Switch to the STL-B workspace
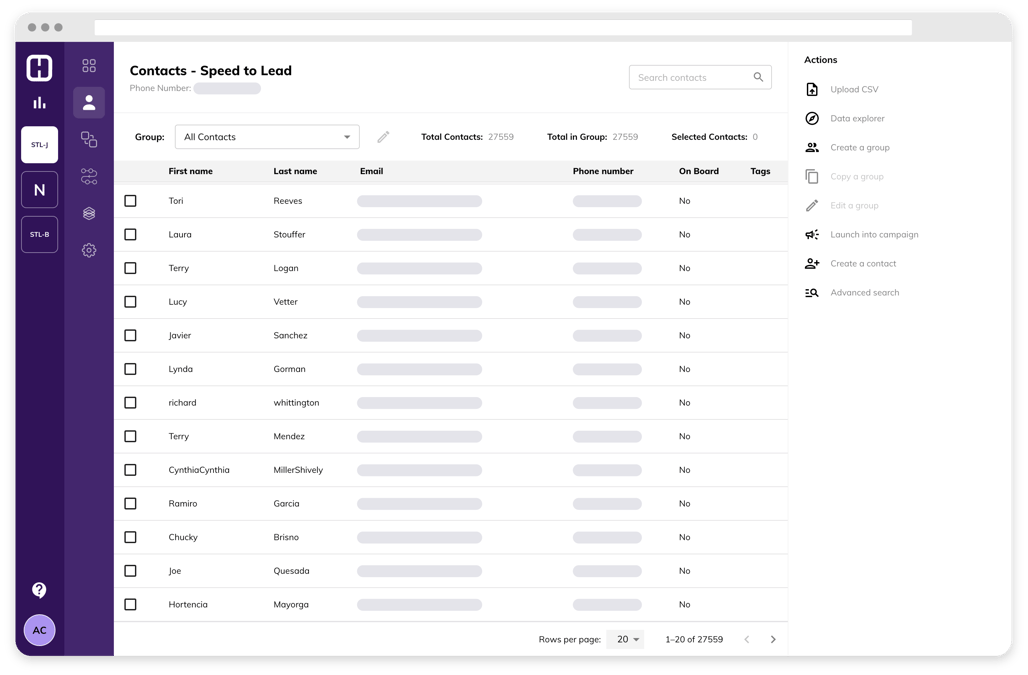1028x675 pixels. (x=39, y=234)
